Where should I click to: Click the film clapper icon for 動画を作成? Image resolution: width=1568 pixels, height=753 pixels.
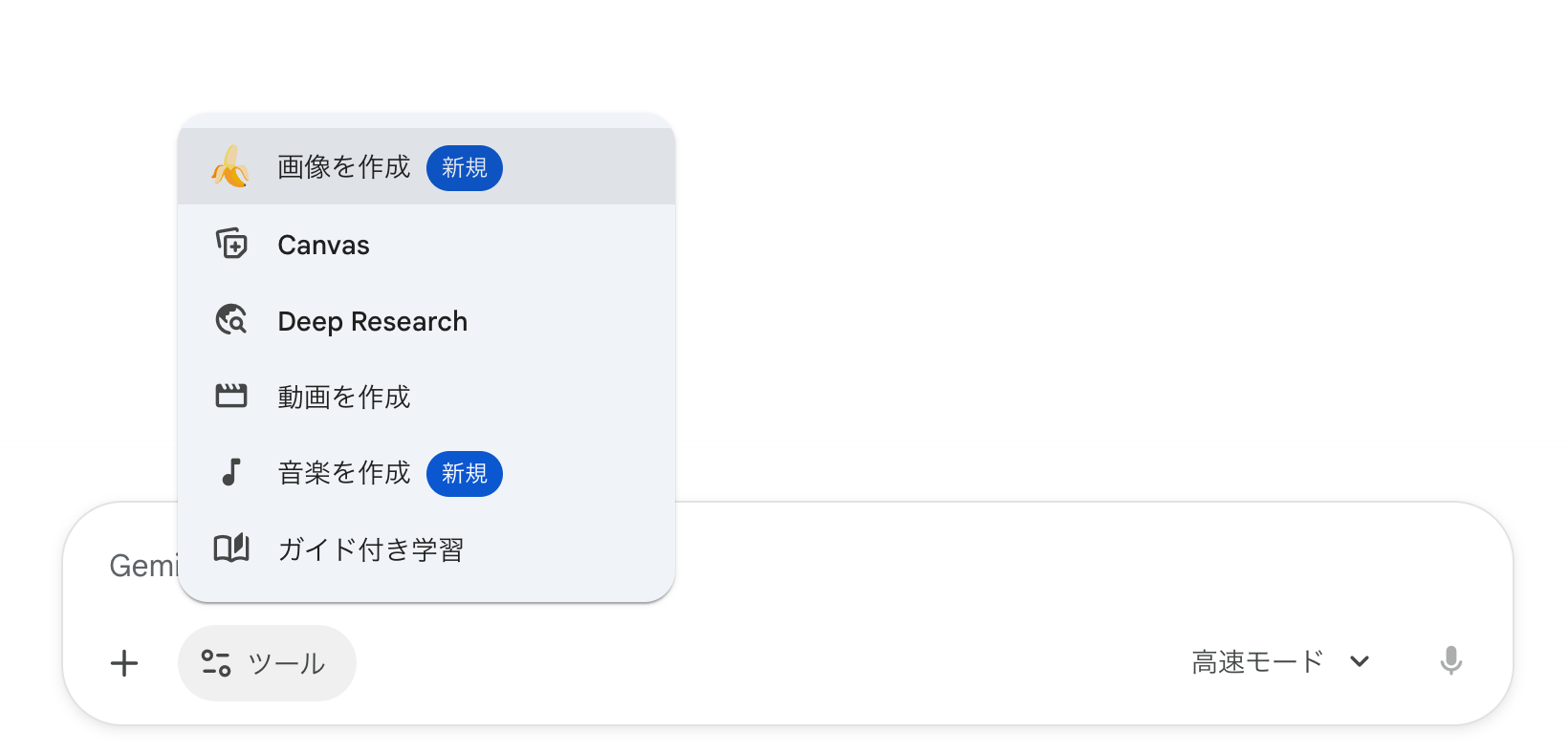coord(230,397)
